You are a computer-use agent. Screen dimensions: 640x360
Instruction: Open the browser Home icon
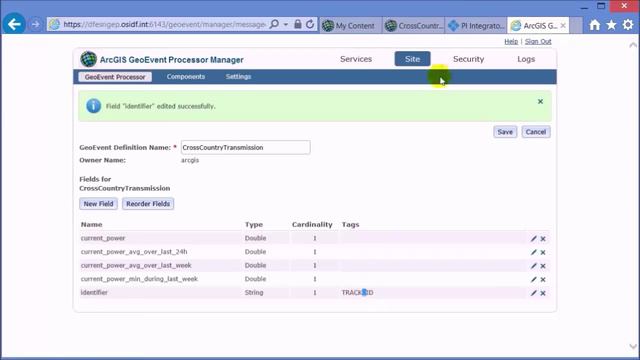[x=595, y=25]
